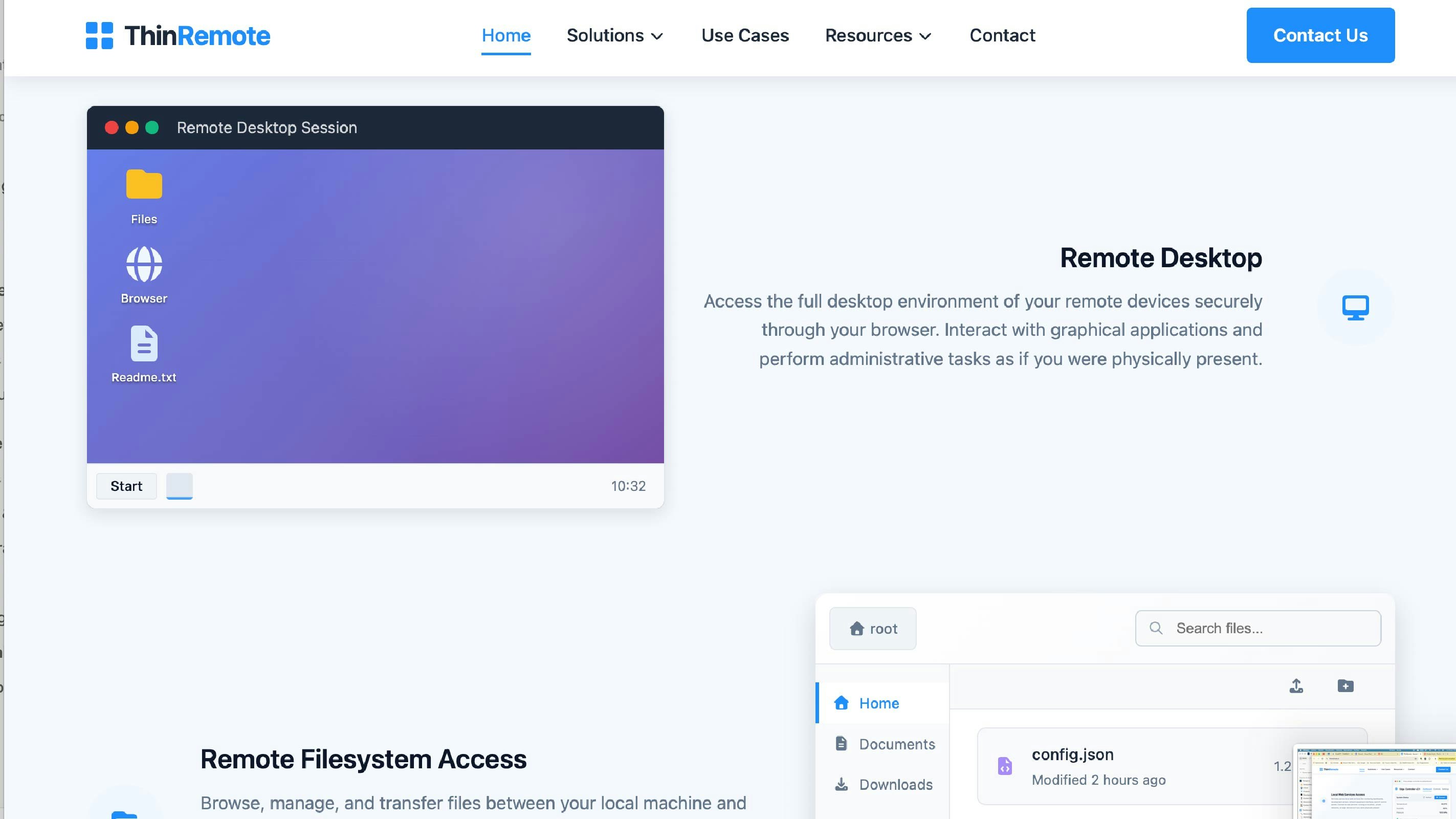1456x819 pixels.
Task: Select Home in file manager sidebar
Action: (x=883, y=702)
